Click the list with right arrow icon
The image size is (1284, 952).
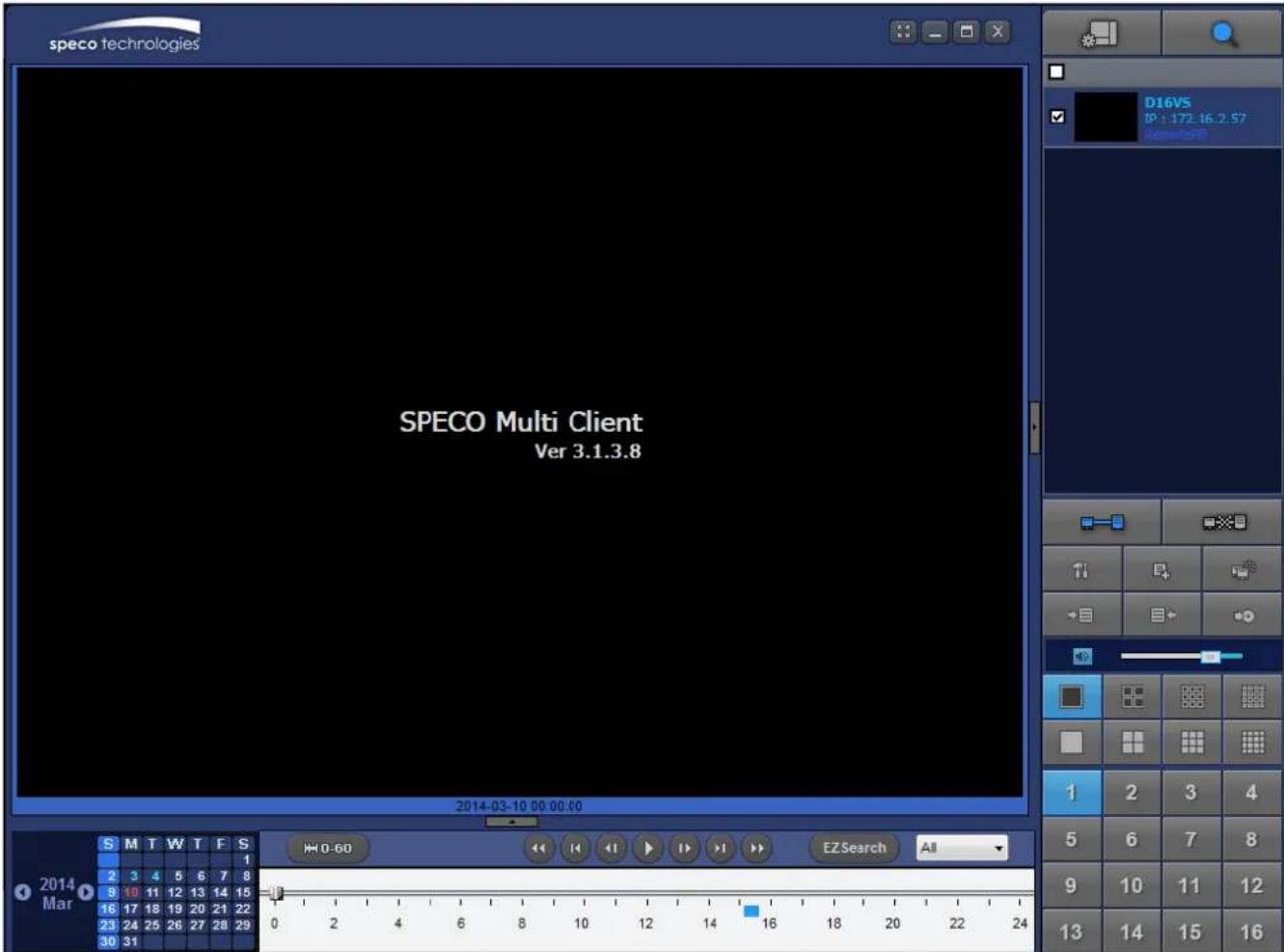tap(1161, 615)
